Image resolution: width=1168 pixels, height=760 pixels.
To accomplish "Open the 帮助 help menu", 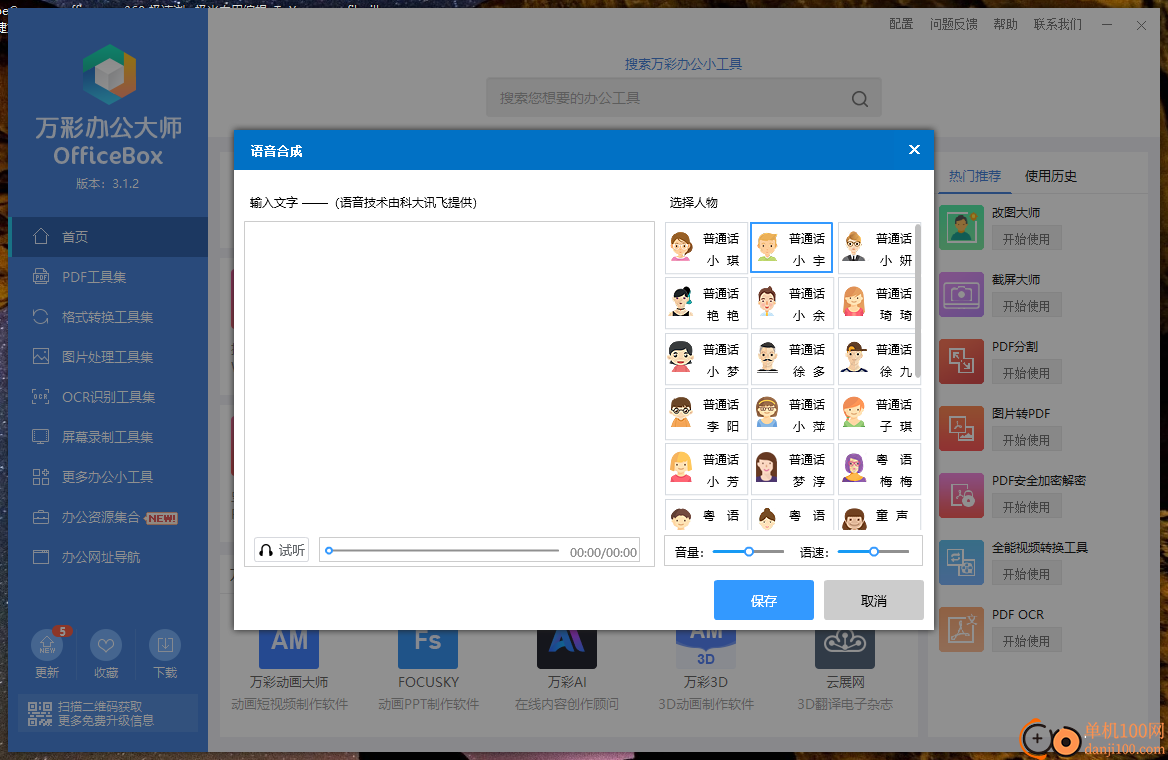I will [1005, 24].
